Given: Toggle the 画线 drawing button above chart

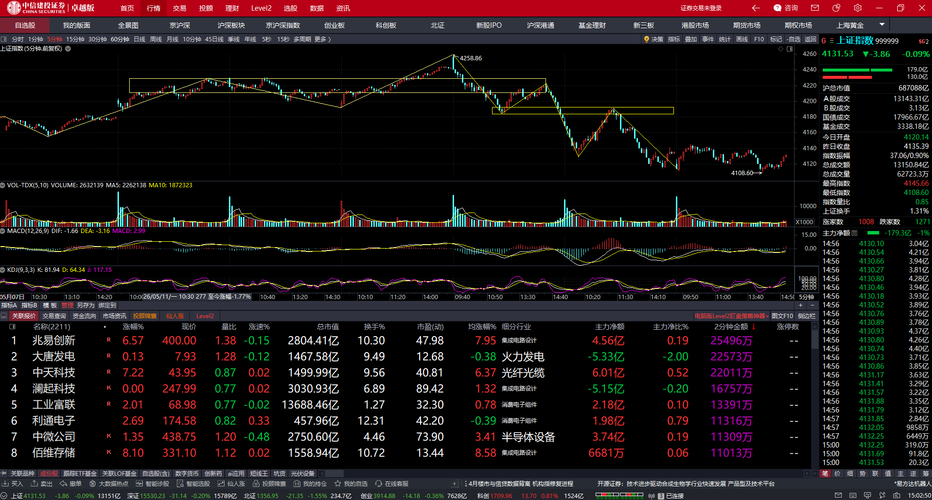Looking at the screenshot, I should coord(742,39).
